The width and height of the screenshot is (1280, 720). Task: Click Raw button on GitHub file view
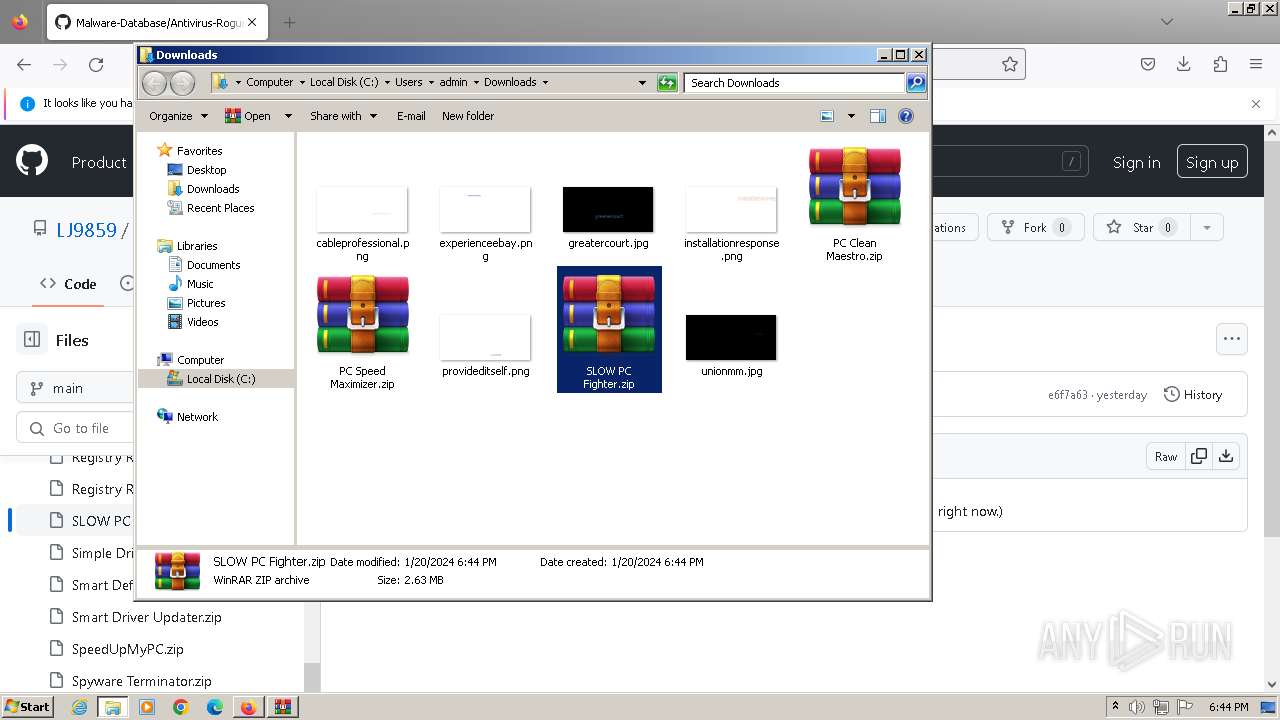pos(1166,456)
